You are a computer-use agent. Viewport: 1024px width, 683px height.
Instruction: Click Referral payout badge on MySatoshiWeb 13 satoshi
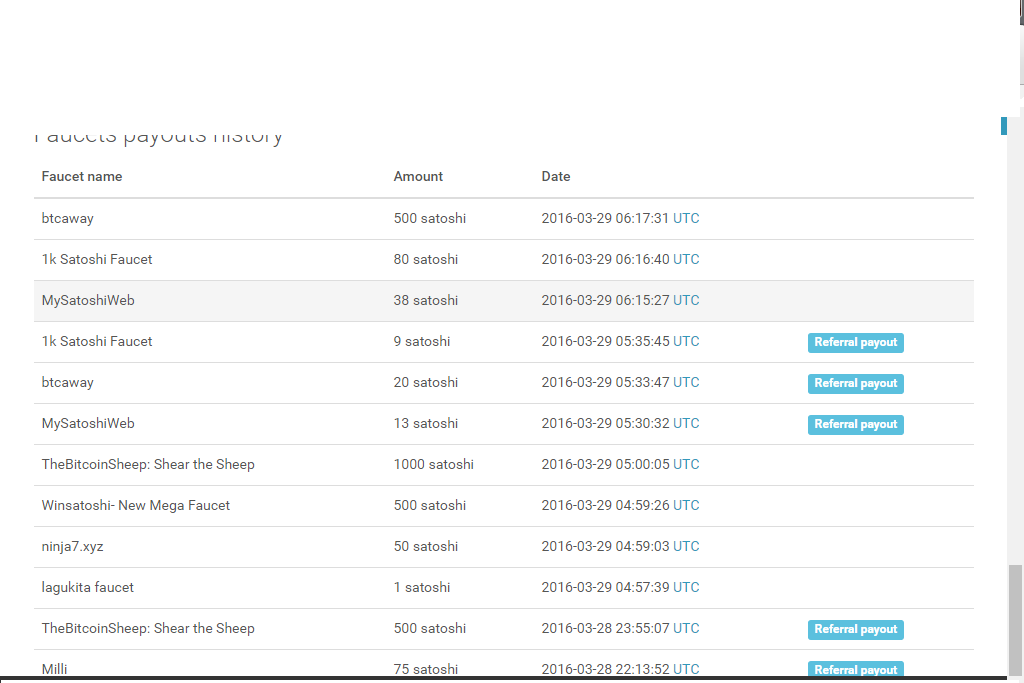[855, 424]
